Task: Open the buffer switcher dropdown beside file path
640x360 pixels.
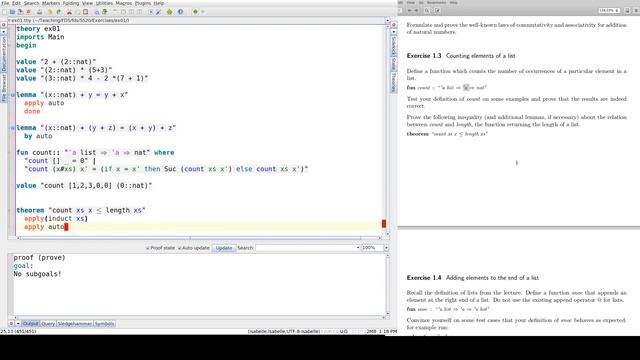Action: 387,20
